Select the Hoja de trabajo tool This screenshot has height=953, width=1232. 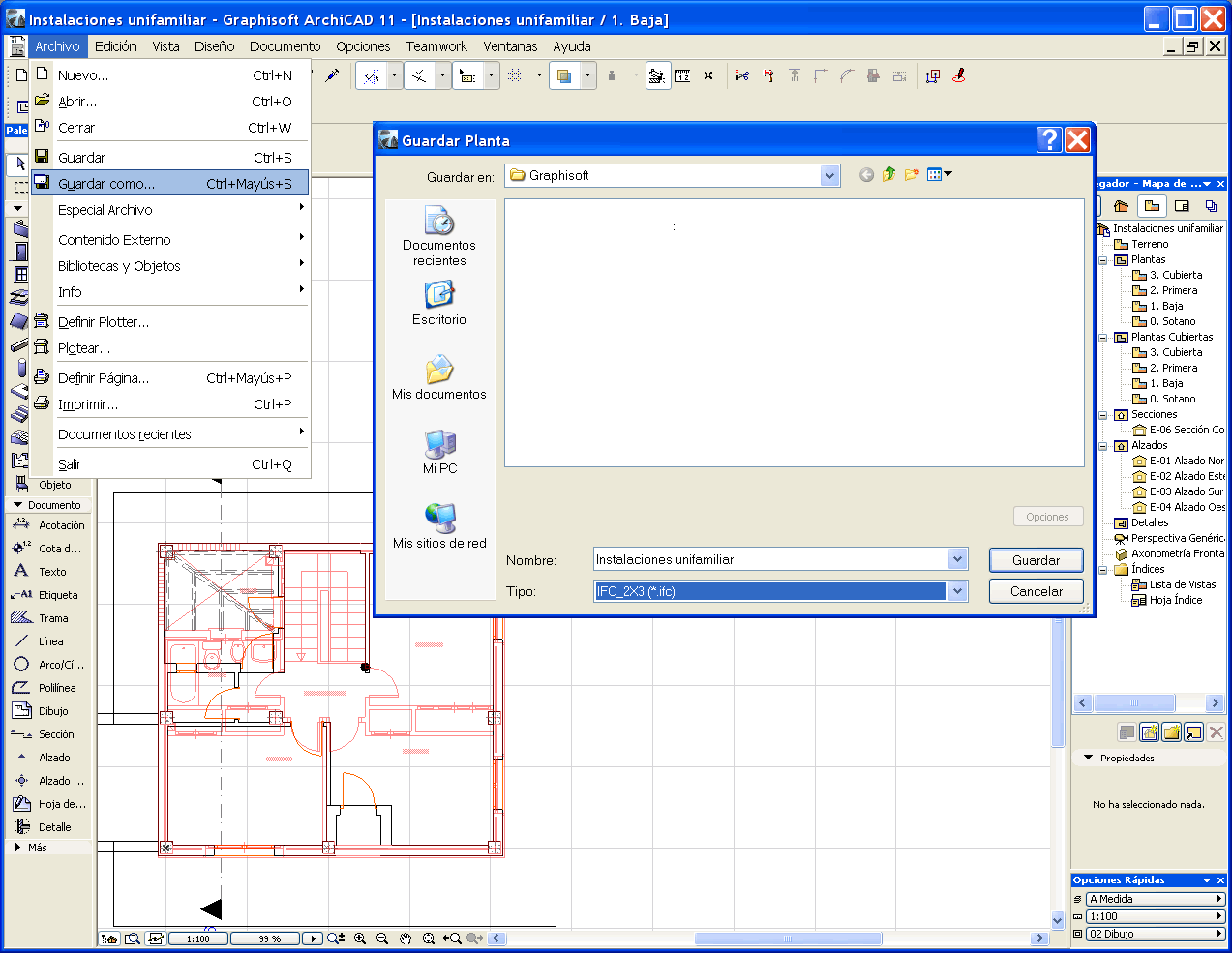pyautogui.click(x=49, y=804)
